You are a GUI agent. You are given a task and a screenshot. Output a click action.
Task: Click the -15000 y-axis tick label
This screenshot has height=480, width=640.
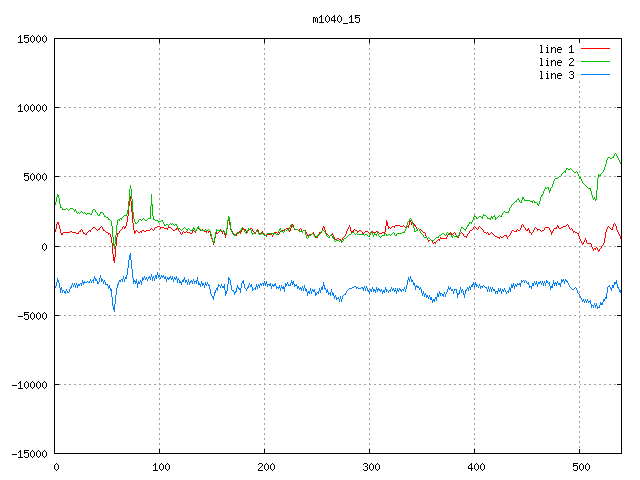[x=28, y=453]
